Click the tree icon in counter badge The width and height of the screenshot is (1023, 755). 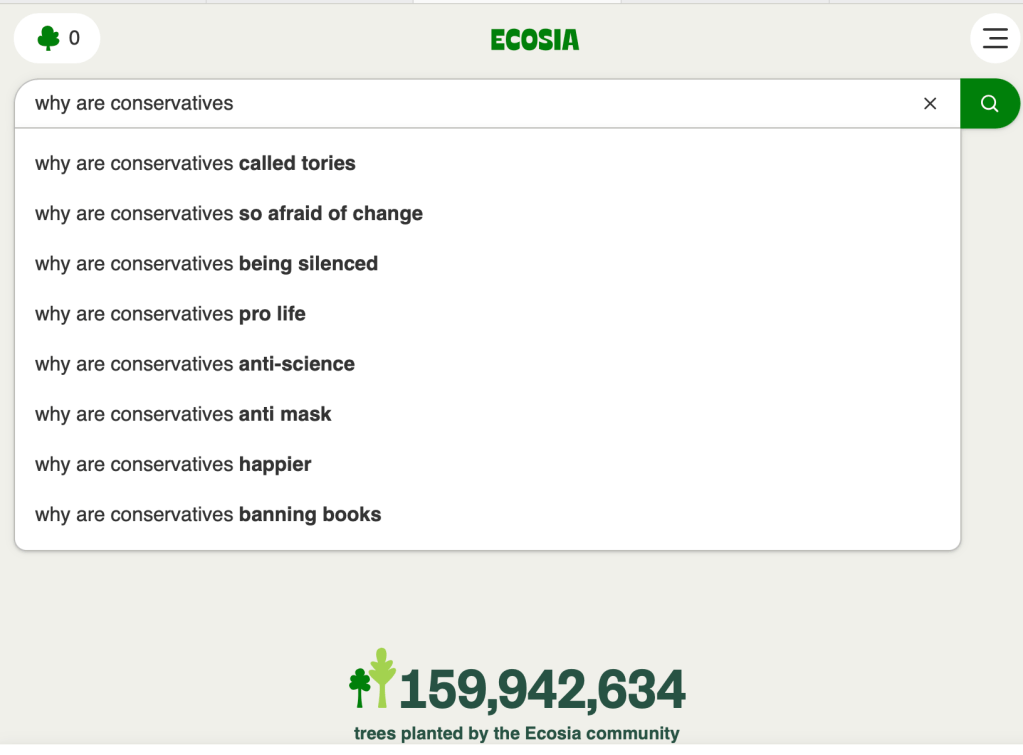coord(48,39)
